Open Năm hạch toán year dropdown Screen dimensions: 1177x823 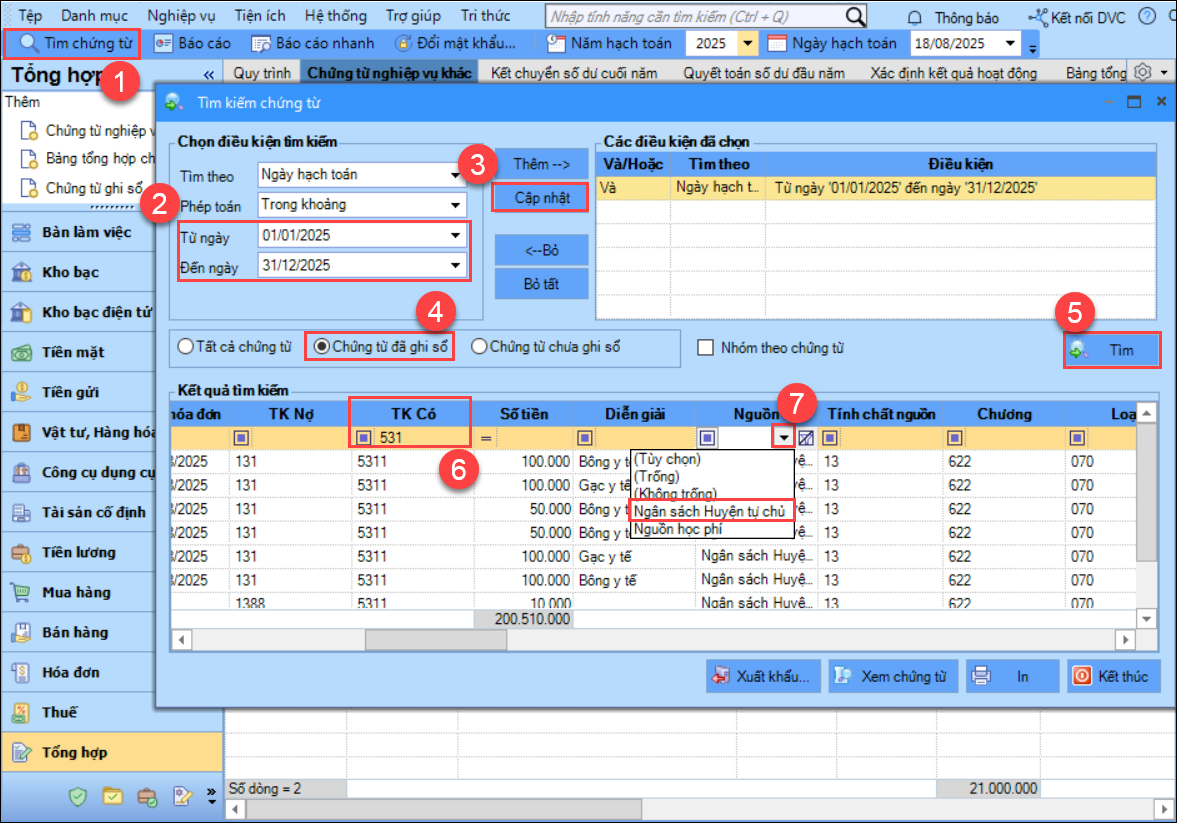coord(748,44)
